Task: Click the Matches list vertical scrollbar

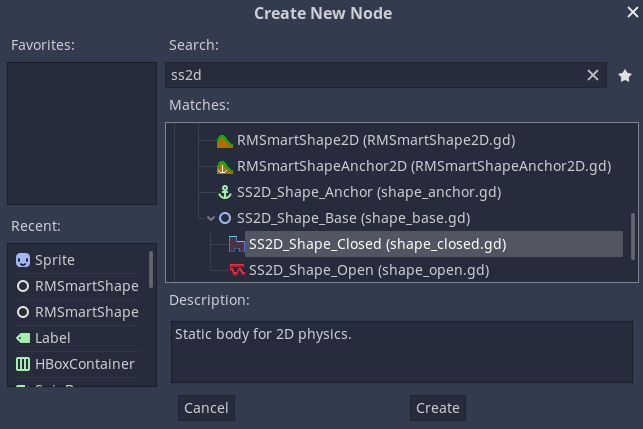Action: [x=631, y=238]
